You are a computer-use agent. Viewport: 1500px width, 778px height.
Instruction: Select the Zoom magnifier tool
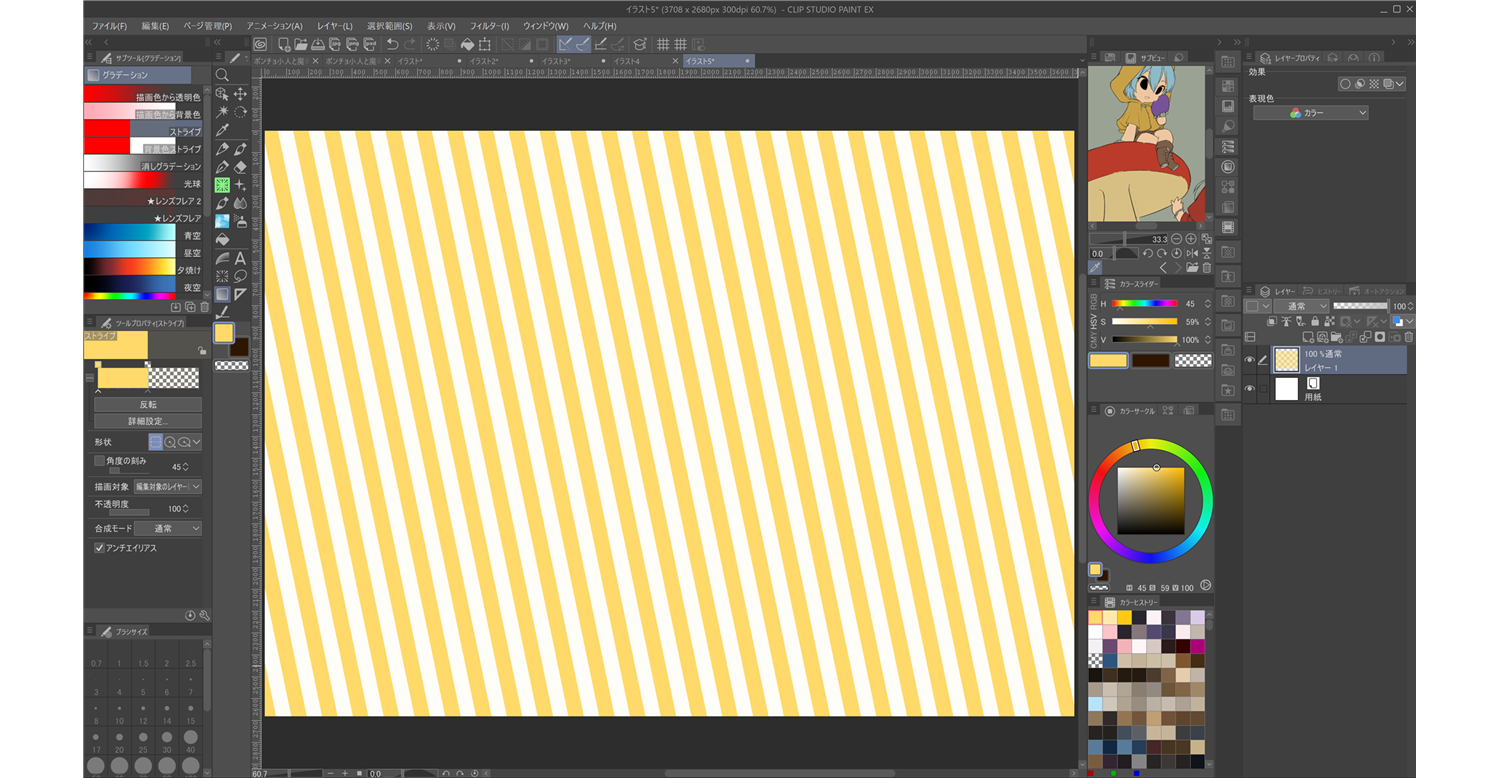pyautogui.click(x=222, y=75)
